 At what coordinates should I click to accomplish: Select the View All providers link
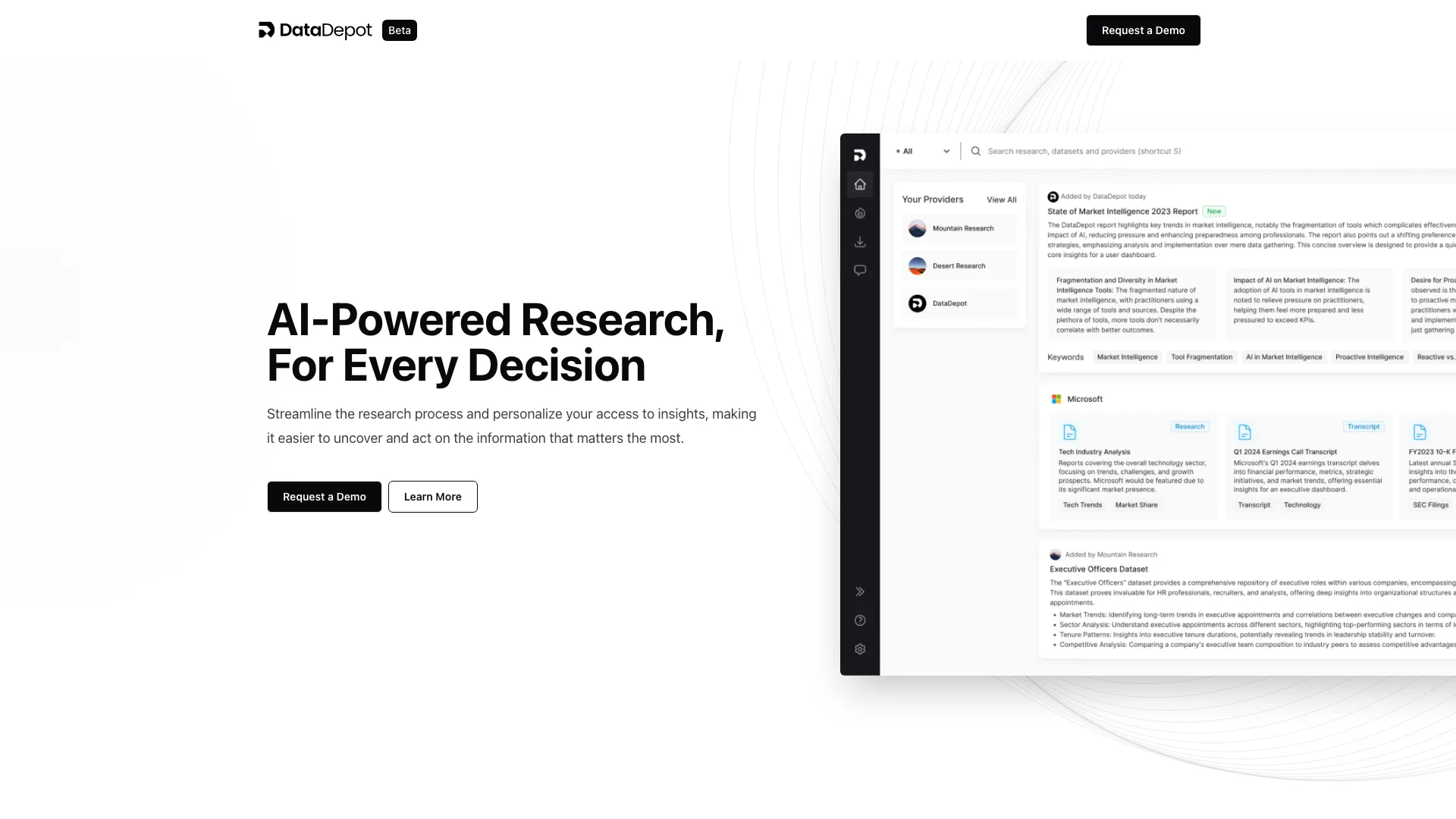(x=1001, y=199)
